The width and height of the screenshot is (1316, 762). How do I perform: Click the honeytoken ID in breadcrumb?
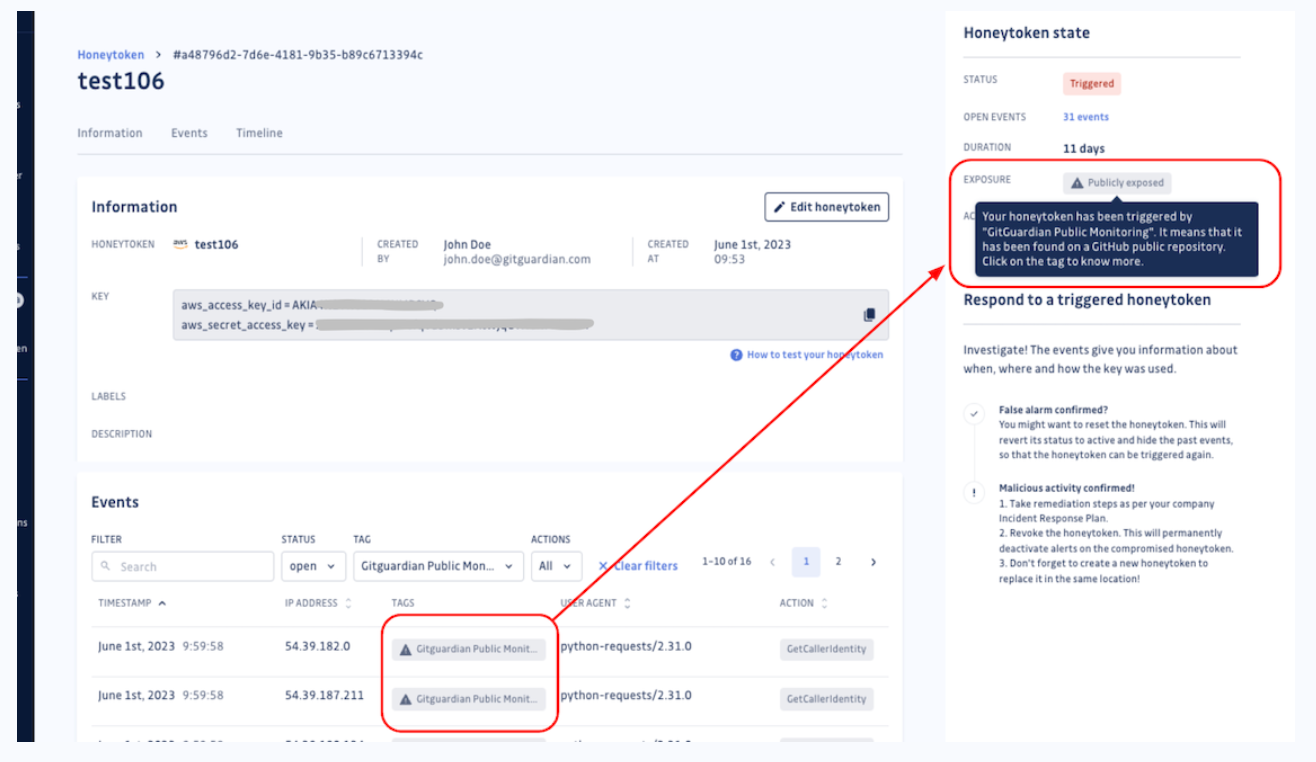click(x=298, y=55)
